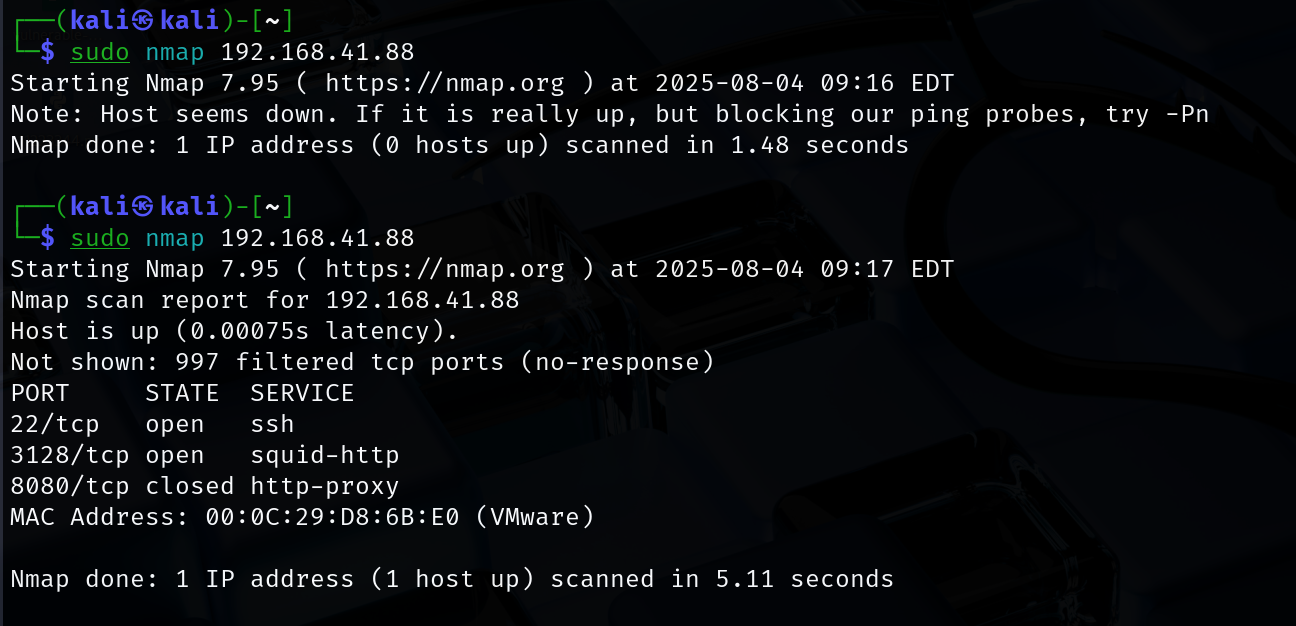Click "sudo" in the first command

click(99, 52)
